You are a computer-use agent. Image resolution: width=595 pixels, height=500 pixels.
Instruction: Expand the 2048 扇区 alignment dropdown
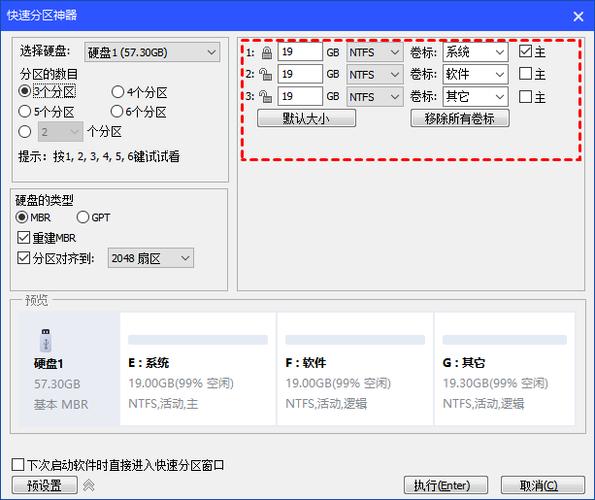[x=151, y=258]
